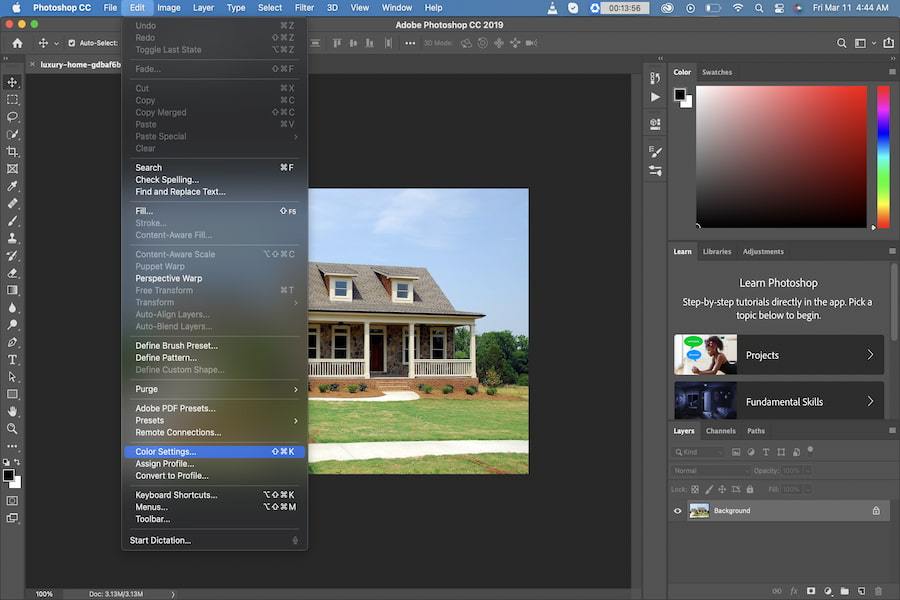Choose Color Settings from Edit menu
900x600 pixels.
(x=215, y=451)
